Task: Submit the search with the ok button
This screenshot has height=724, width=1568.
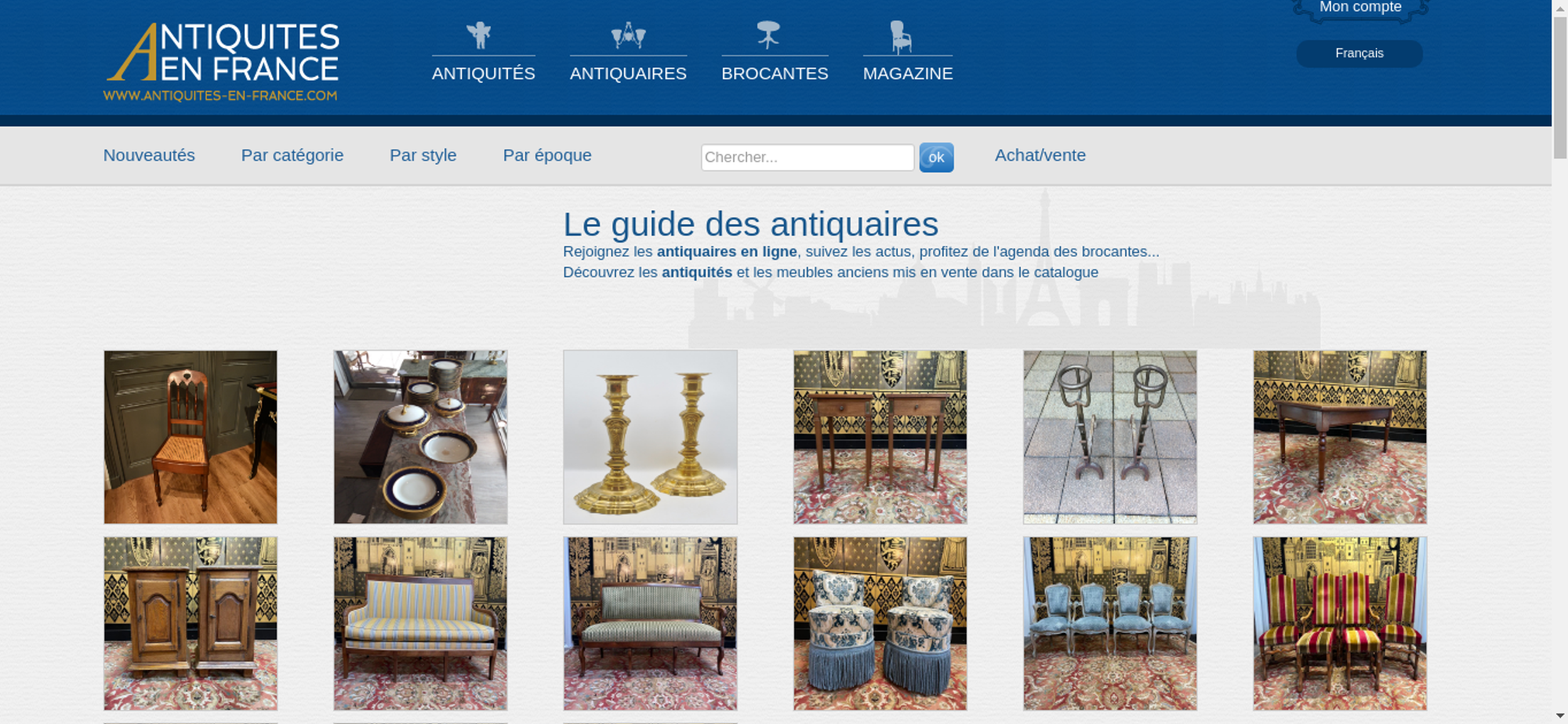Action: pos(936,158)
